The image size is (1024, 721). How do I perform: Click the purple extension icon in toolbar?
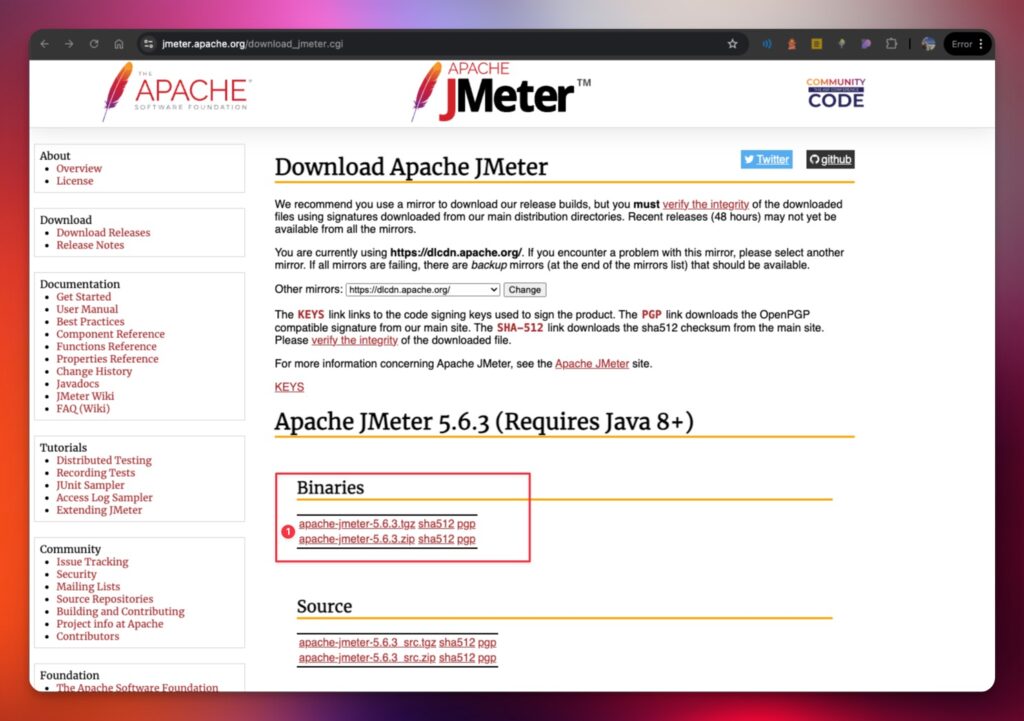[x=866, y=44]
